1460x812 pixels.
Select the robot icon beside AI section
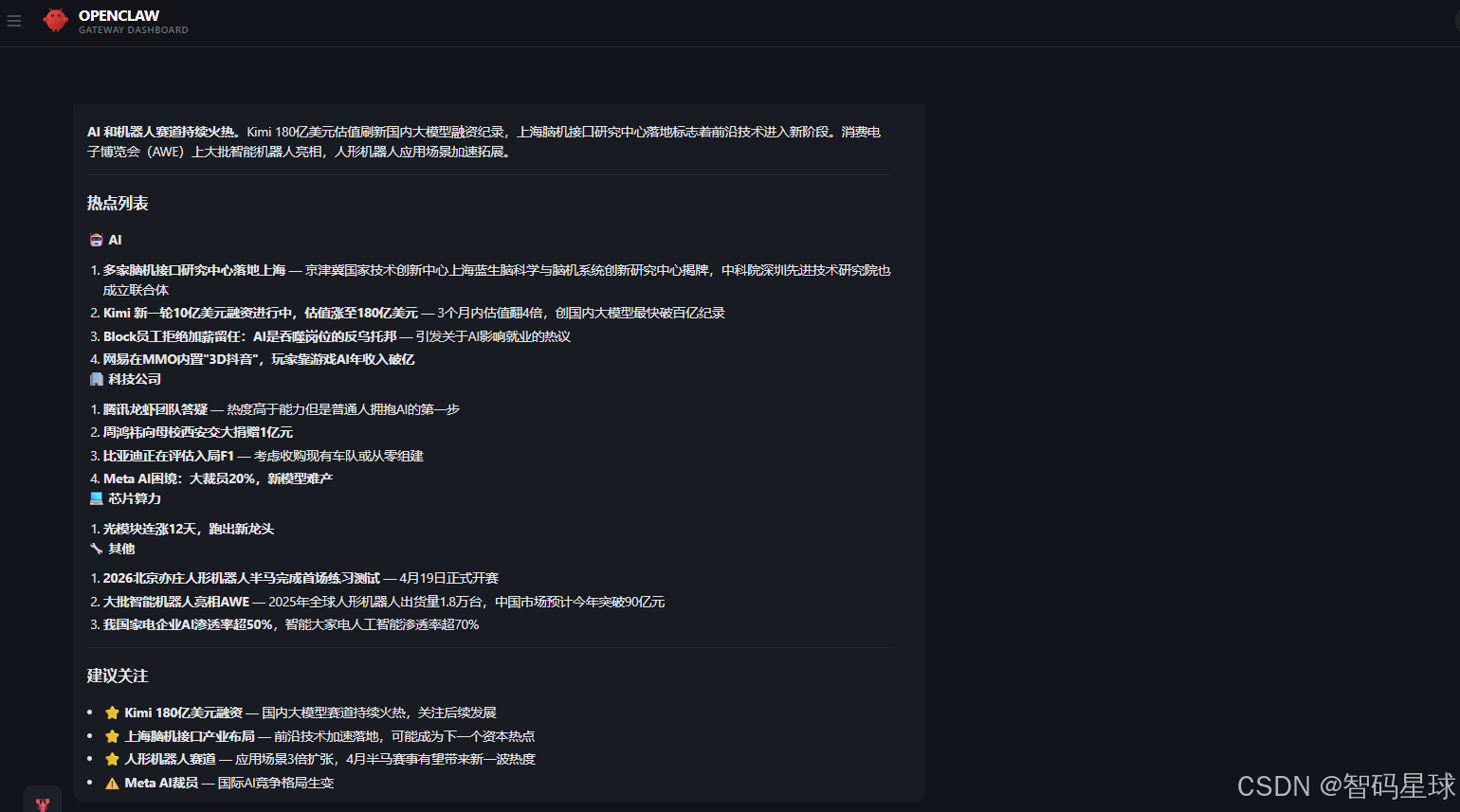pos(96,240)
